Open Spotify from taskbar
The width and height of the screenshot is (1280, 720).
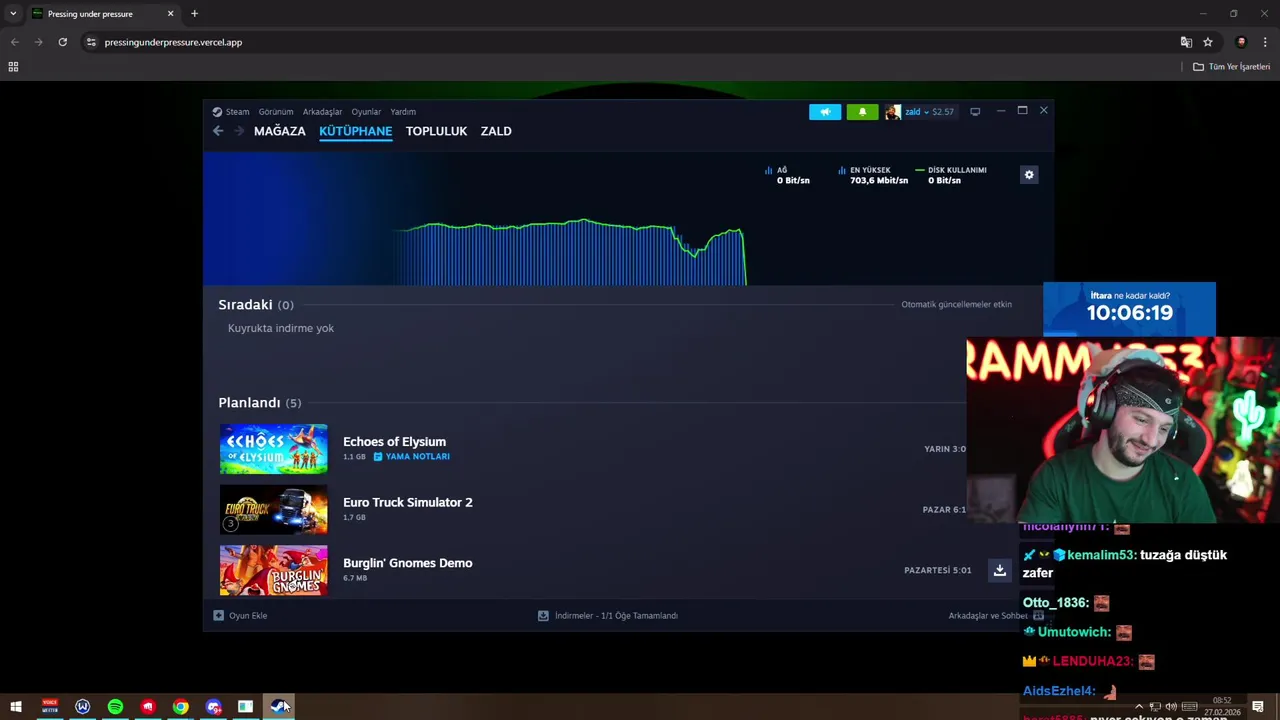pyautogui.click(x=115, y=707)
